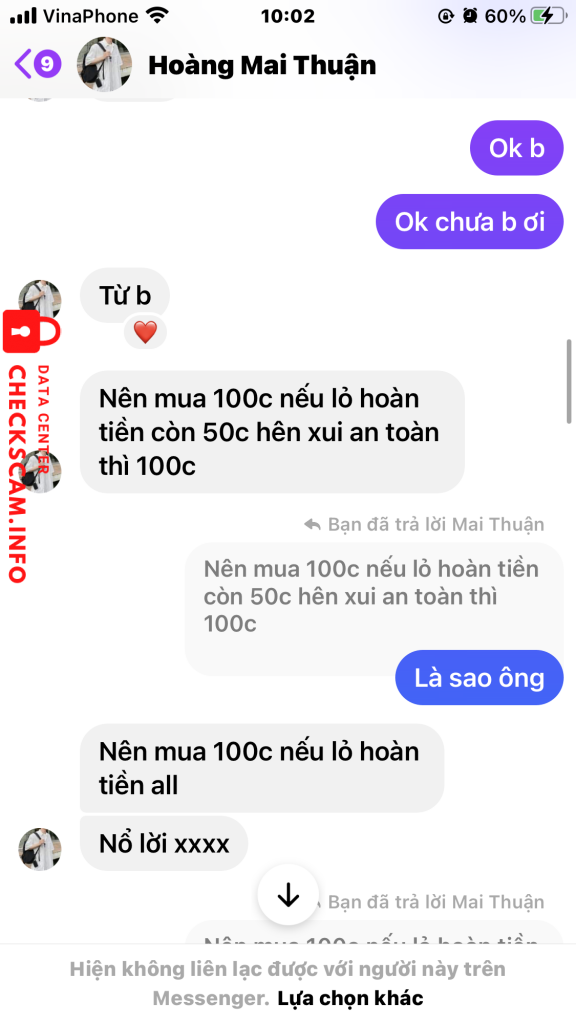The image size is (576, 1024).
Task: Tap the 'Từ b' message bubble
Action: pos(125,295)
